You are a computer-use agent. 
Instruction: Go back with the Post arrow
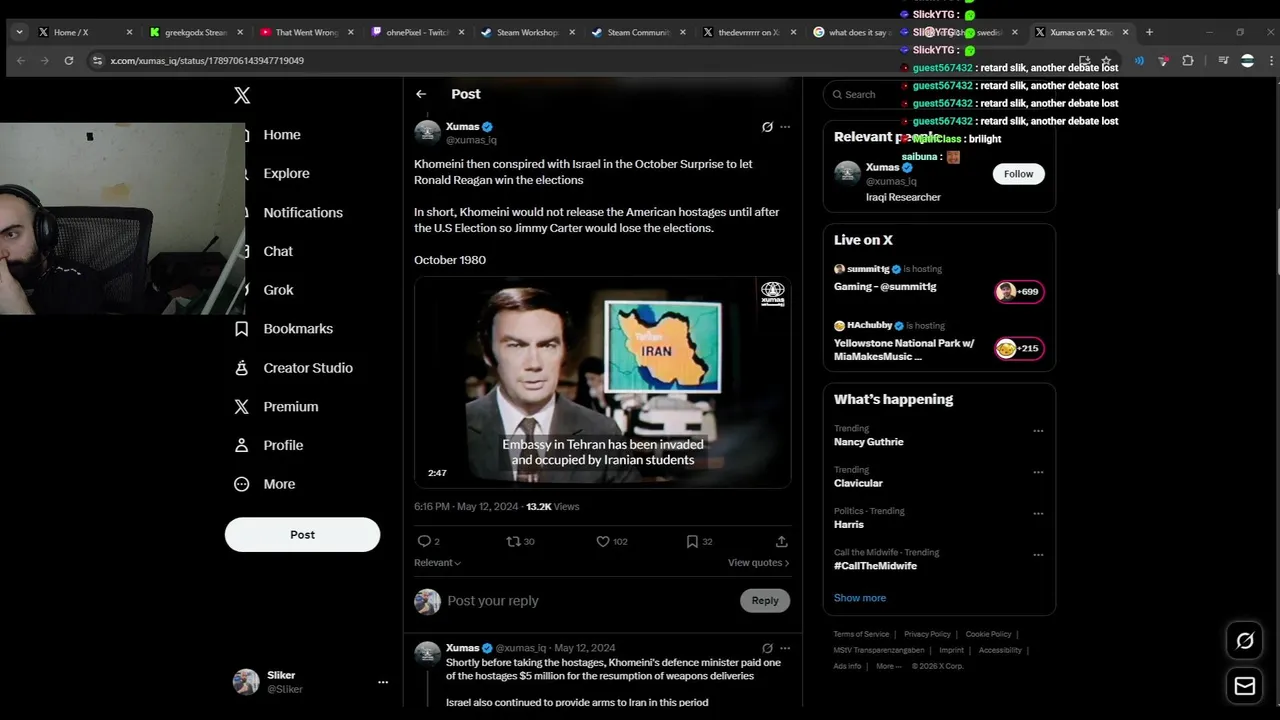pyautogui.click(x=421, y=94)
